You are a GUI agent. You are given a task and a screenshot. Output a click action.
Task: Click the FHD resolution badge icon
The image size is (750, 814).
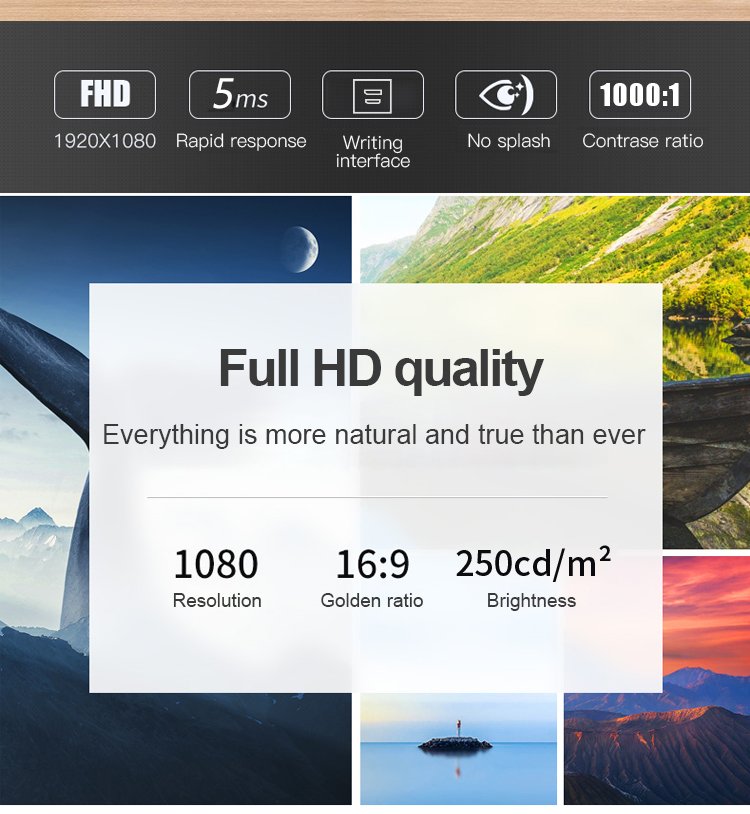(105, 95)
